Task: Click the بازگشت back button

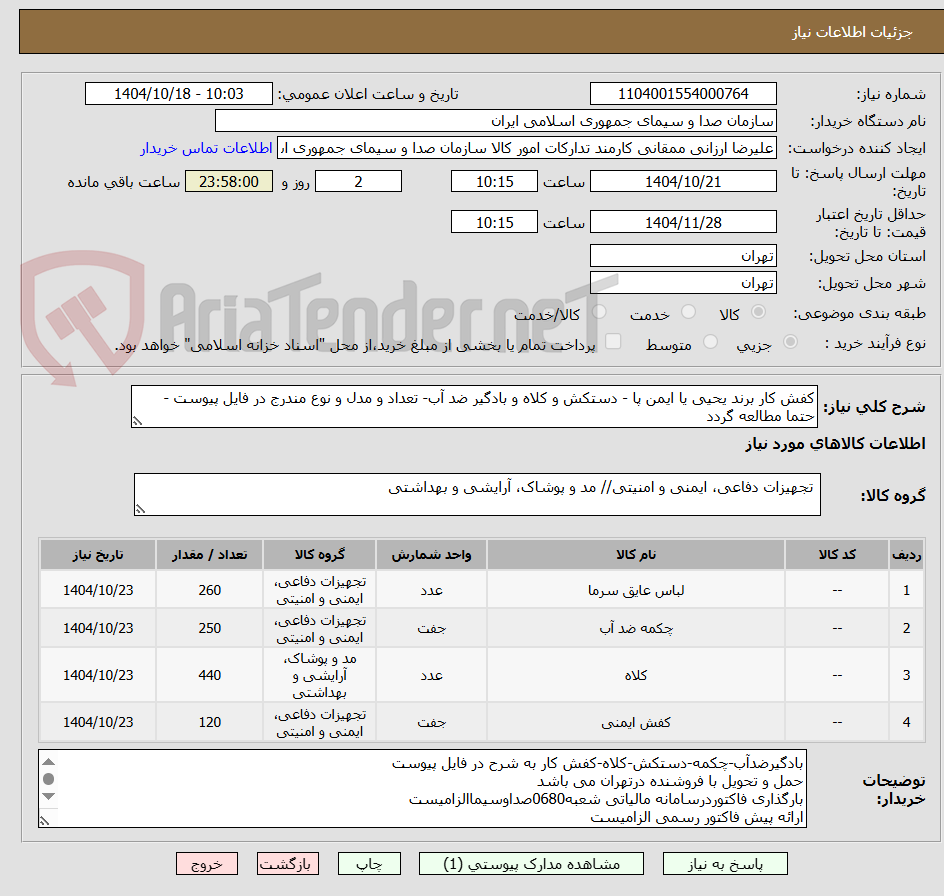Action: pos(287,864)
